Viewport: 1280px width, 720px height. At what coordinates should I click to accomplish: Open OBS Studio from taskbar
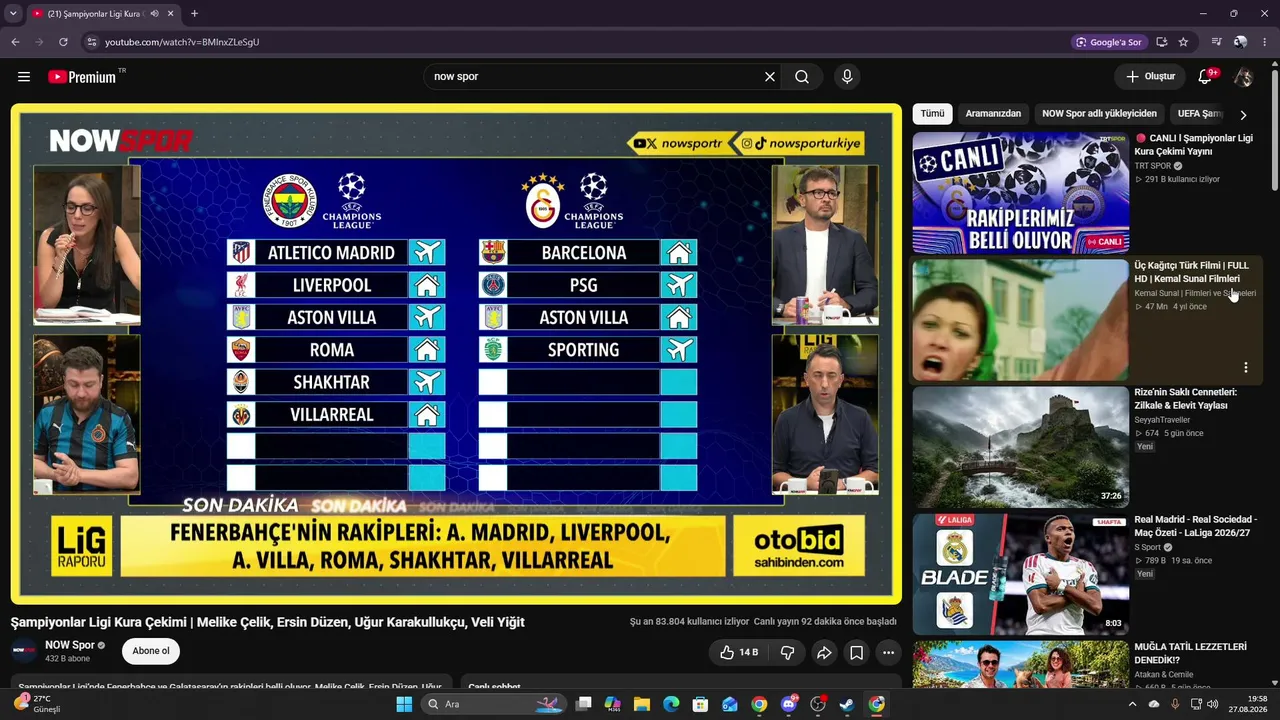coord(818,704)
